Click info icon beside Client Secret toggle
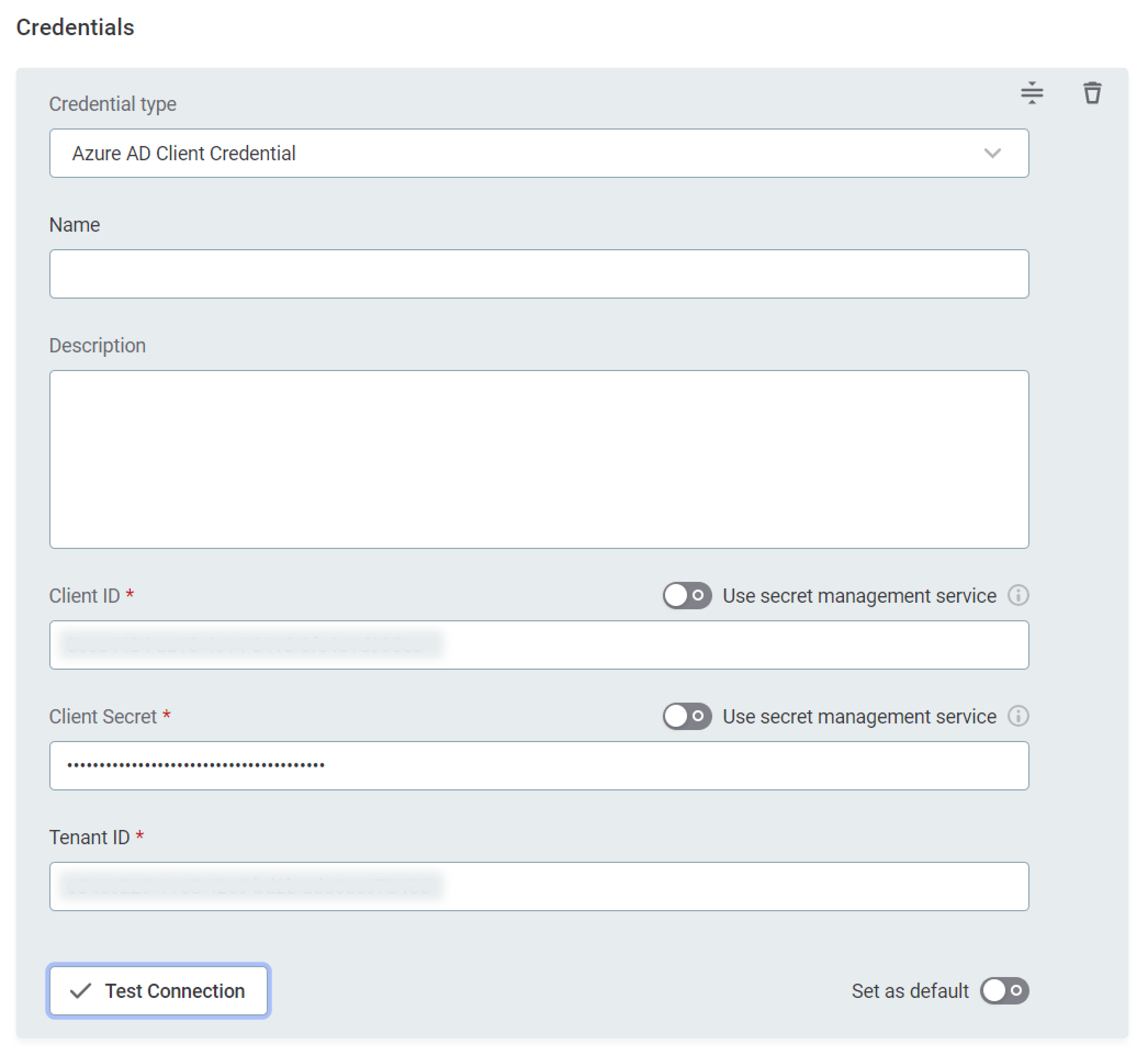Image resolution: width=1148 pixels, height=1055 pixels. point(1018,716)
